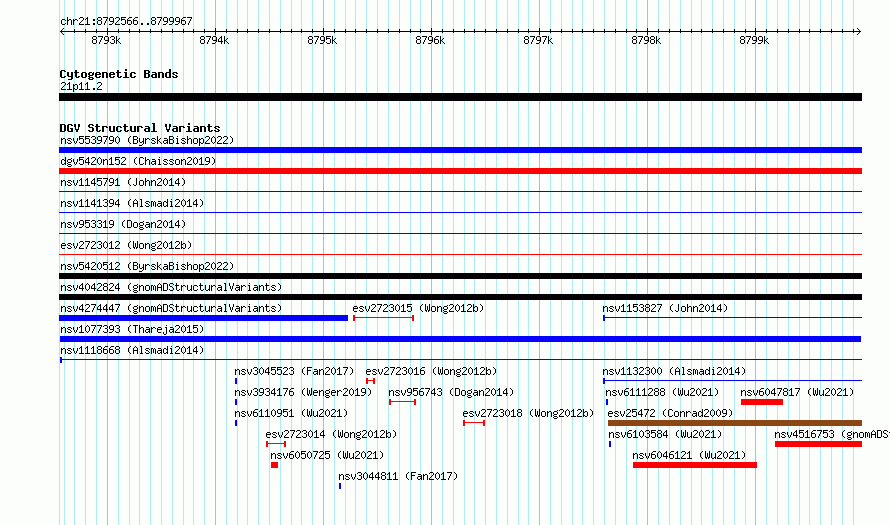
Task: Open the nsv6046121 (Wu2021) label
Action: [x=689, y=455]
